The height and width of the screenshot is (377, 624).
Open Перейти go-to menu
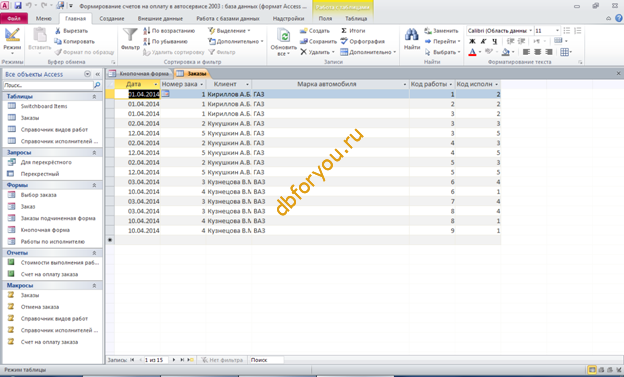coord(443,41)
